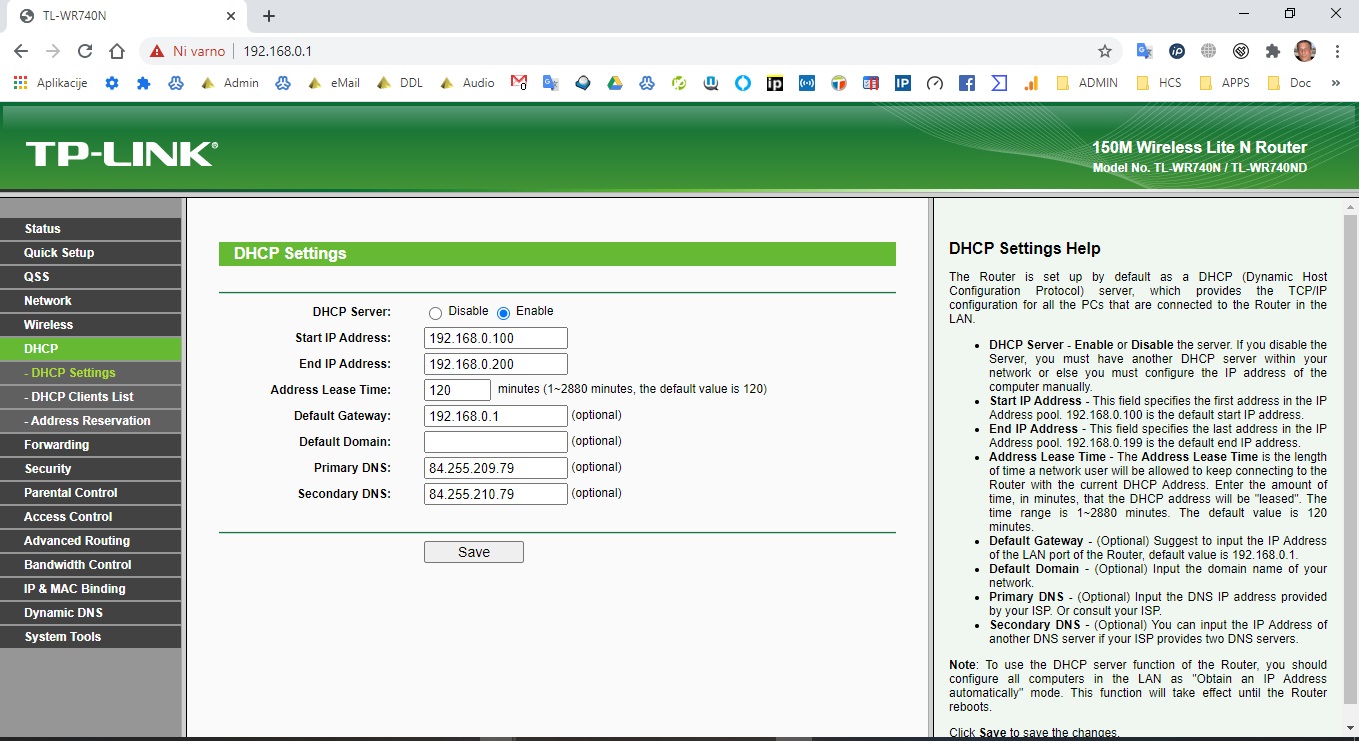Open the wireless signal bookmark icon
Viewport: 1359px width, 741px height.
(807, 83)
